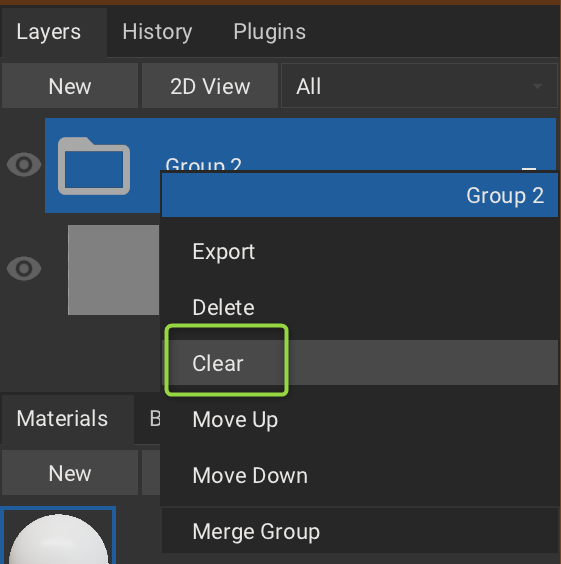Open the Plugins tab
Viewport: 561px width, 564px height.
coord(269,32)
